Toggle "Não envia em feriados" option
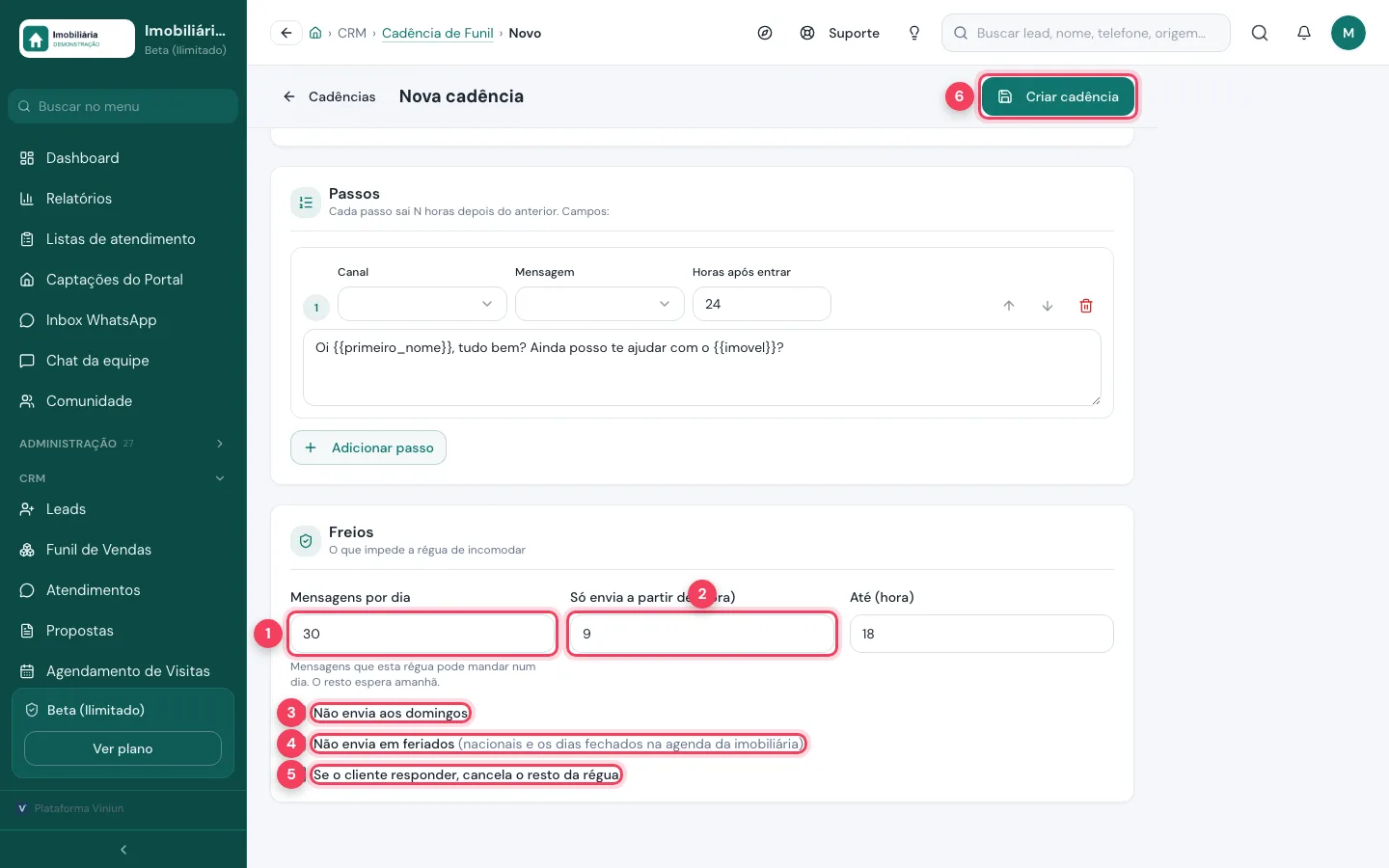Image resolution: width=1389 pixels, height=868 pixels. click(x=558, y=744)
